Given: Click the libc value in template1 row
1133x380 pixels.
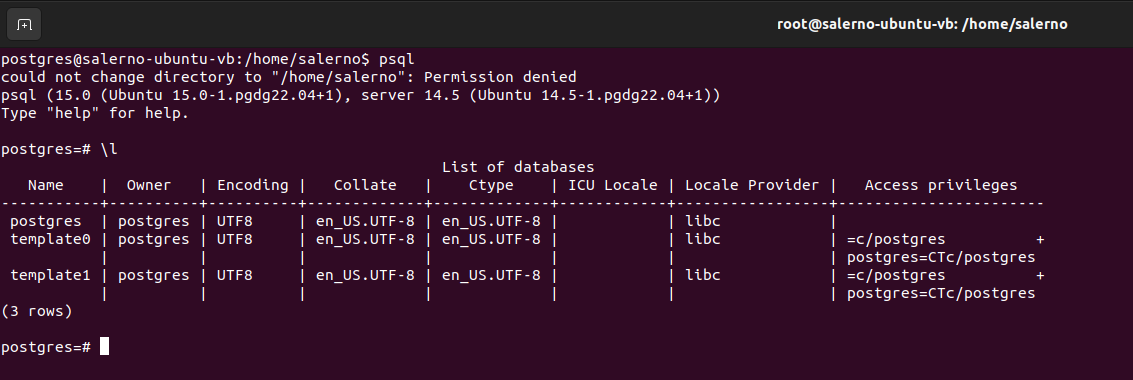Looking at the screenshot, I should coord(702,275).
